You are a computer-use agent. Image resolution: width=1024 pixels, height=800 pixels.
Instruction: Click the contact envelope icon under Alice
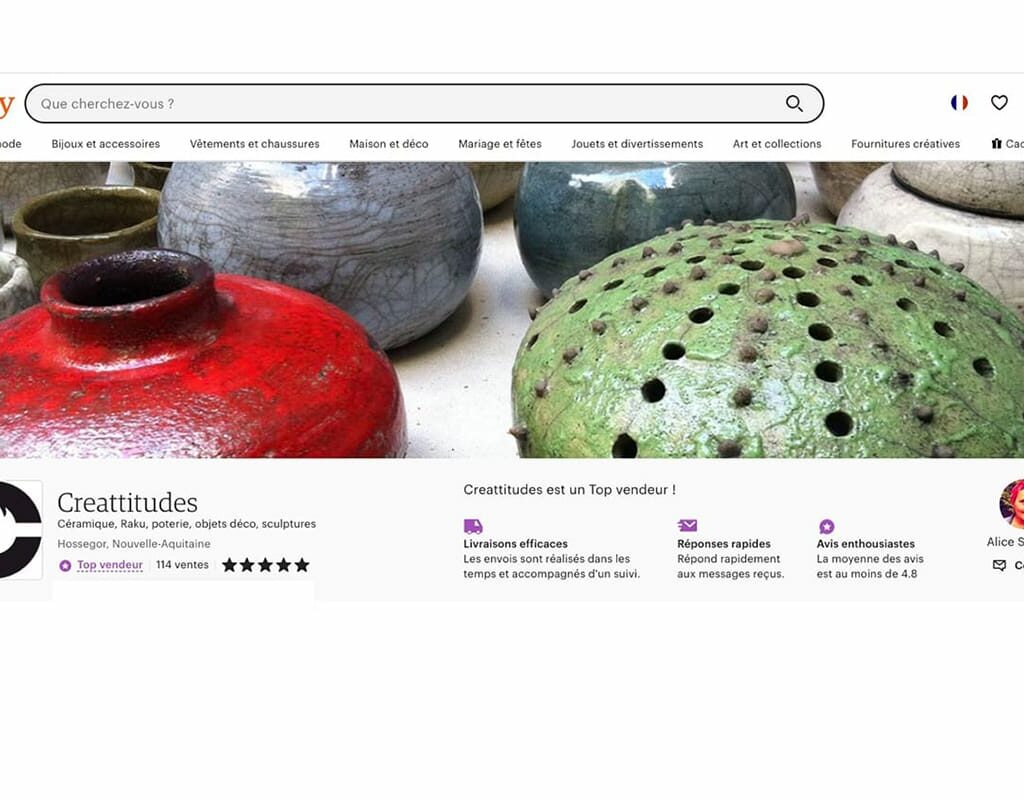point(999,565)
